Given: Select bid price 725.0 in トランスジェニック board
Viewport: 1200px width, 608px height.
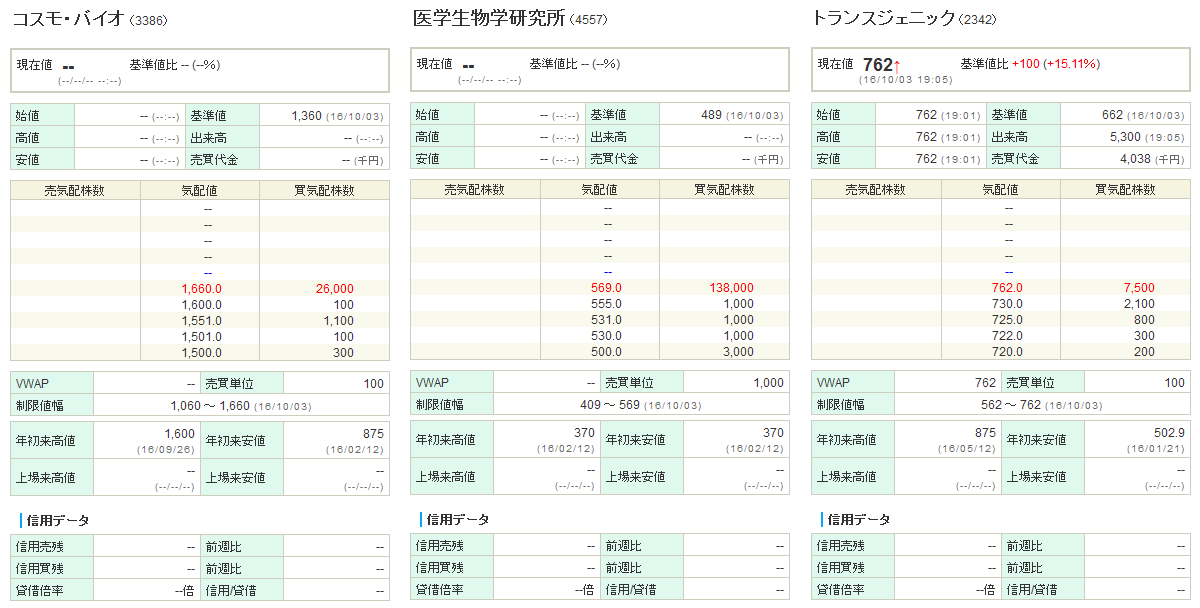Looking at the screenshot, I should 1007,320.
